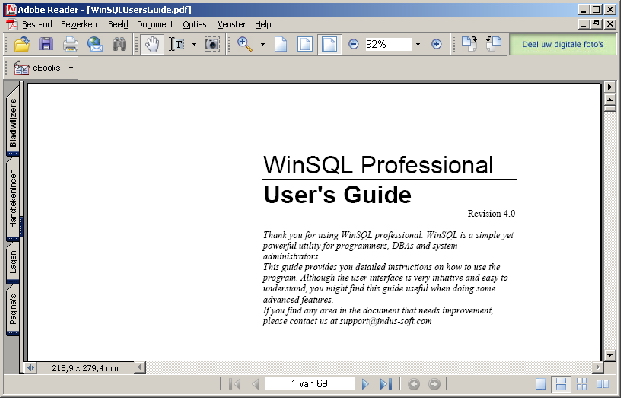Select the Snapshot camera tool

[212, 44]
